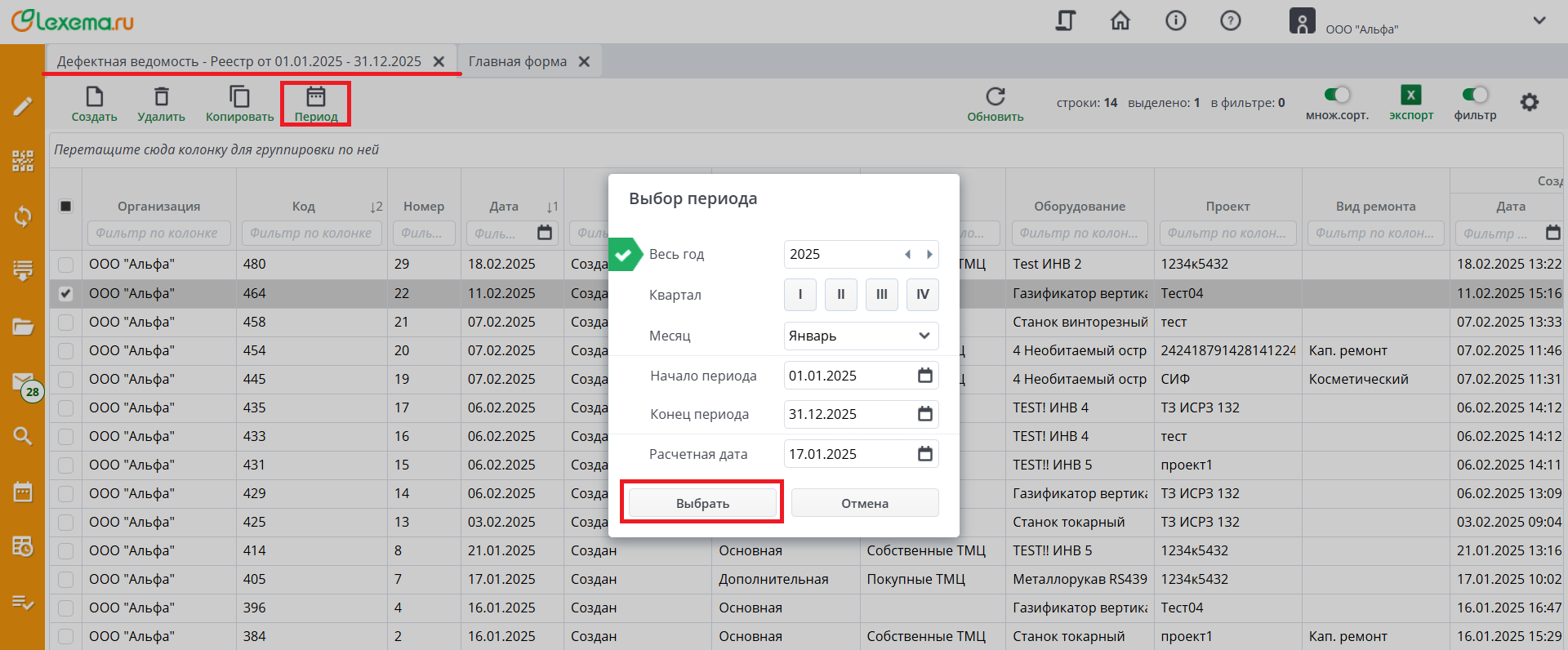This screenshot has height=650, width=1568.
Task: Open the settings gear in toolbar
Action: tap(1529, 102)
